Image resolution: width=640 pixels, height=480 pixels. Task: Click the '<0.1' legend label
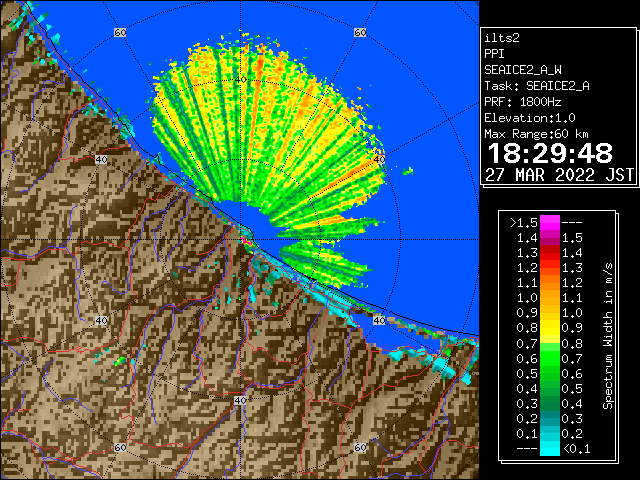click(576, 449)
